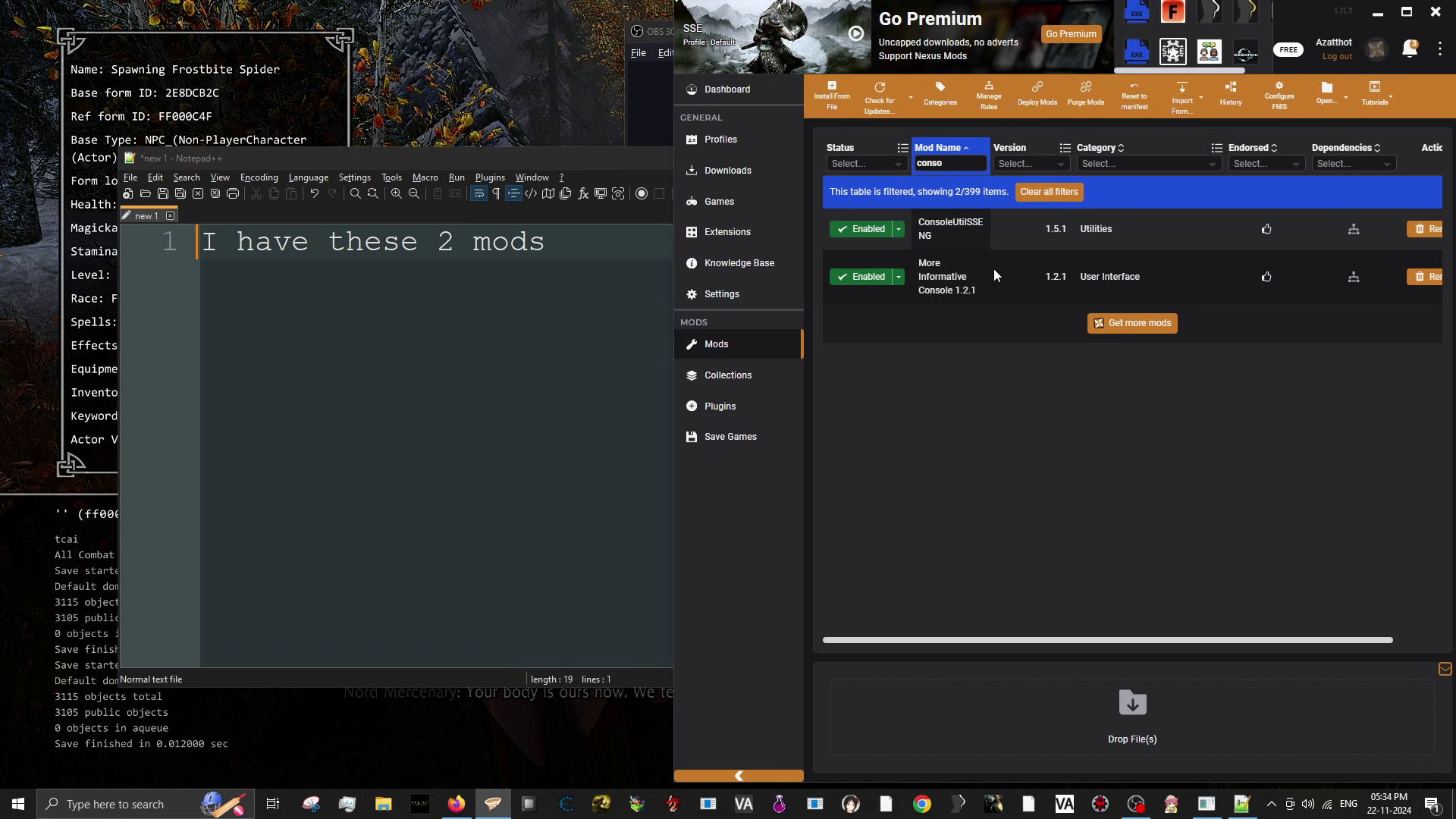
Task: Open the History tool in Vortex
Action: tap(1231, 94)
